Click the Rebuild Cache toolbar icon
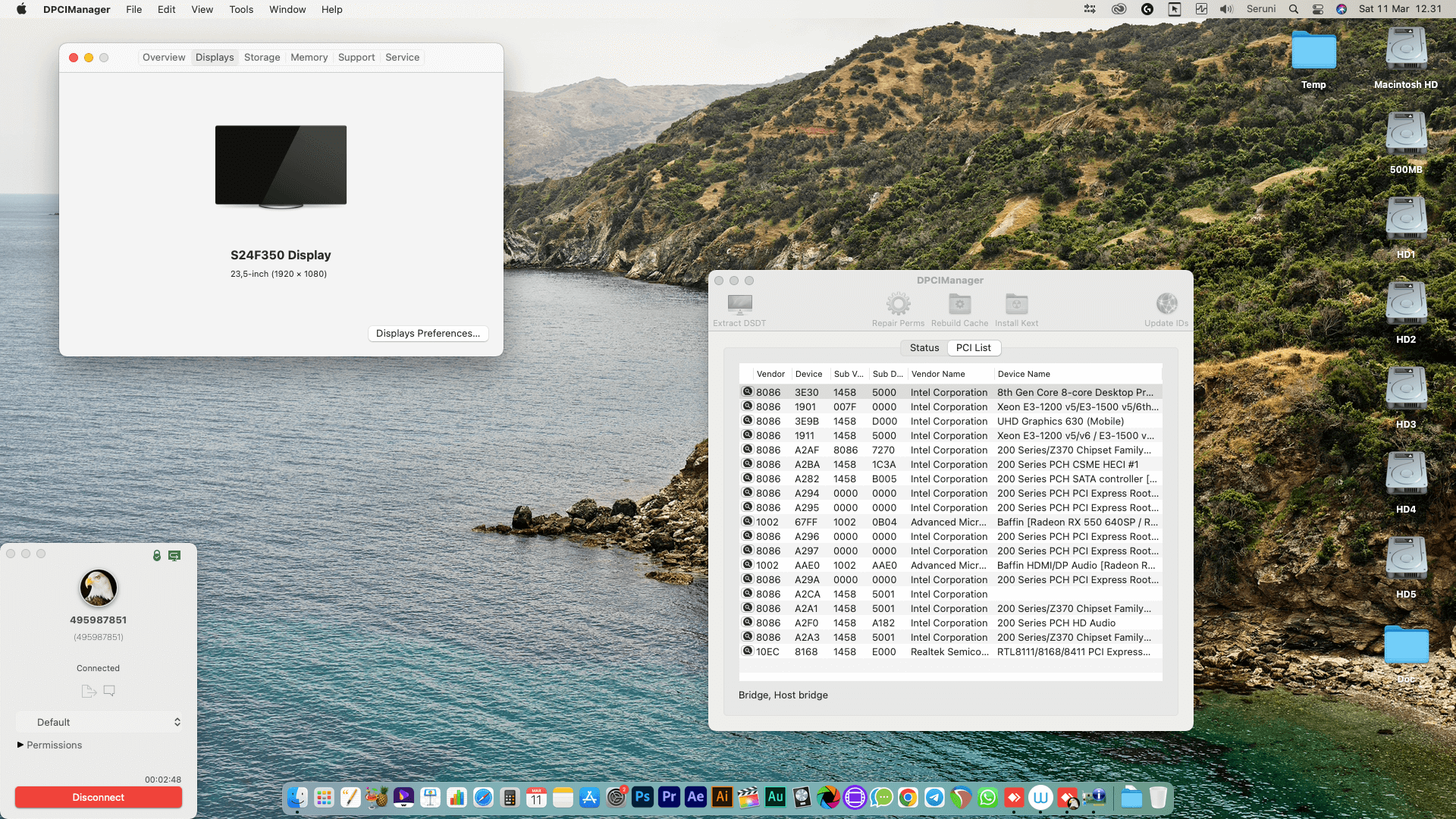The height and width of the screenshot is (819, 1456). [x=959, y=305]
